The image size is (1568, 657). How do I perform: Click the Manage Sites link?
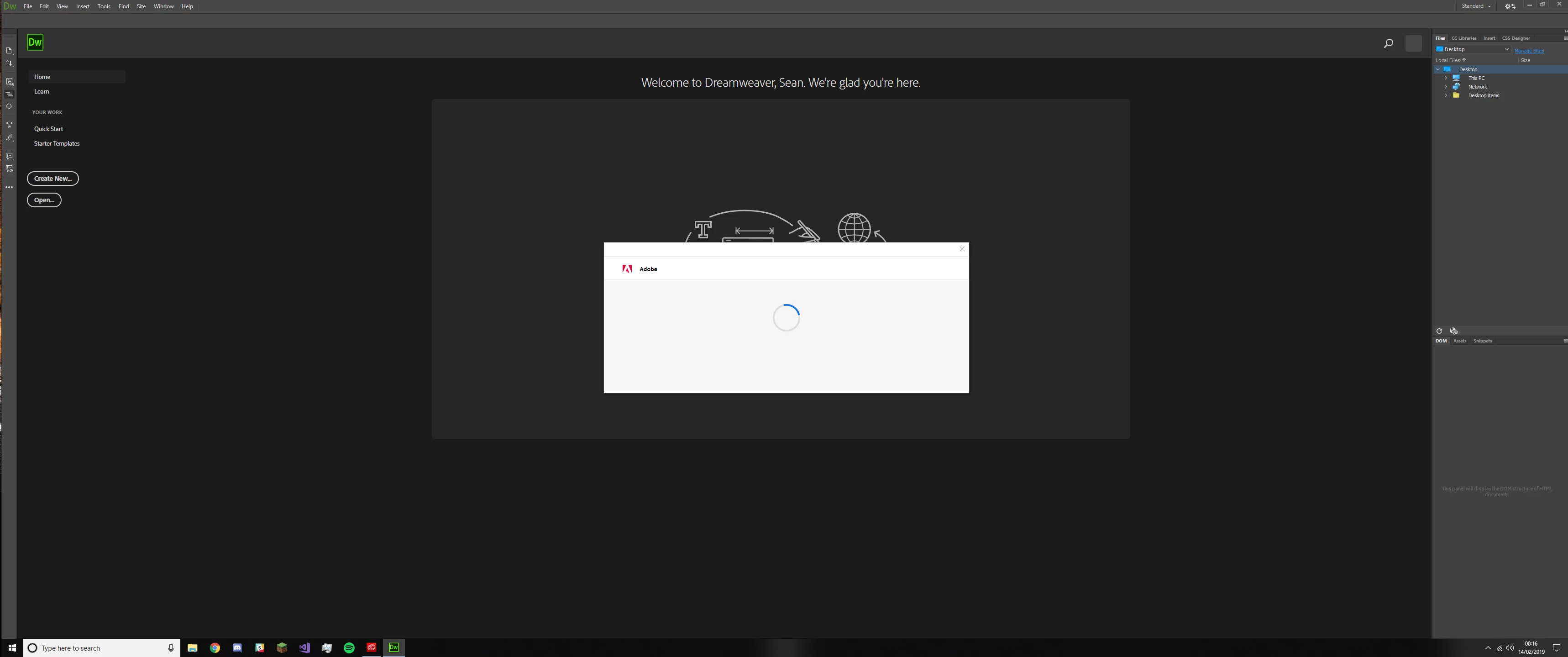[1528, 51]
